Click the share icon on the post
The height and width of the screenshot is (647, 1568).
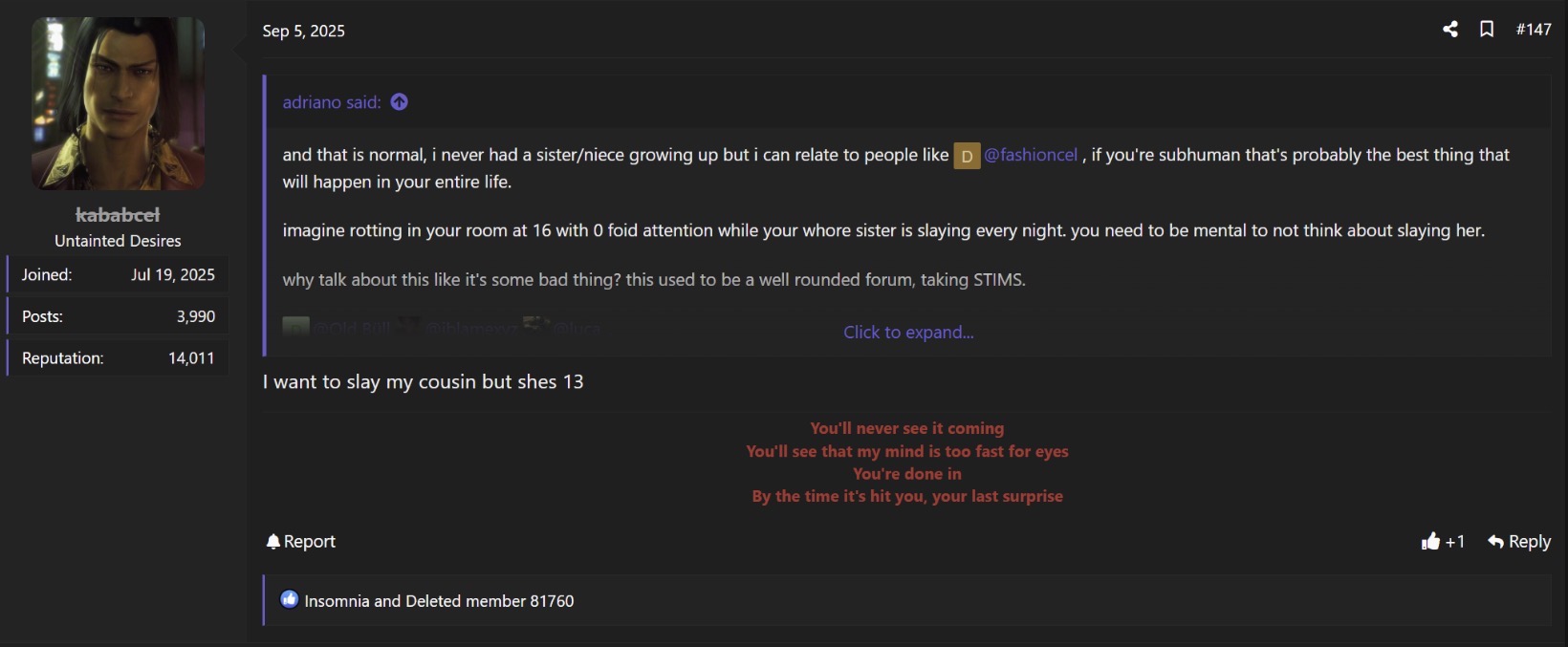(1450, 30)
